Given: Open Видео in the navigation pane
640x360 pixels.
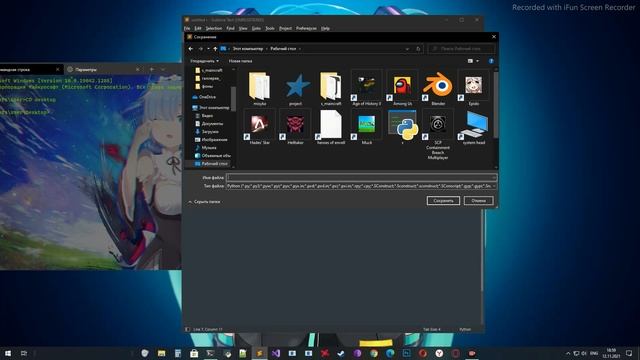Looking at the screenshot, I should click(x=207, y=116).
